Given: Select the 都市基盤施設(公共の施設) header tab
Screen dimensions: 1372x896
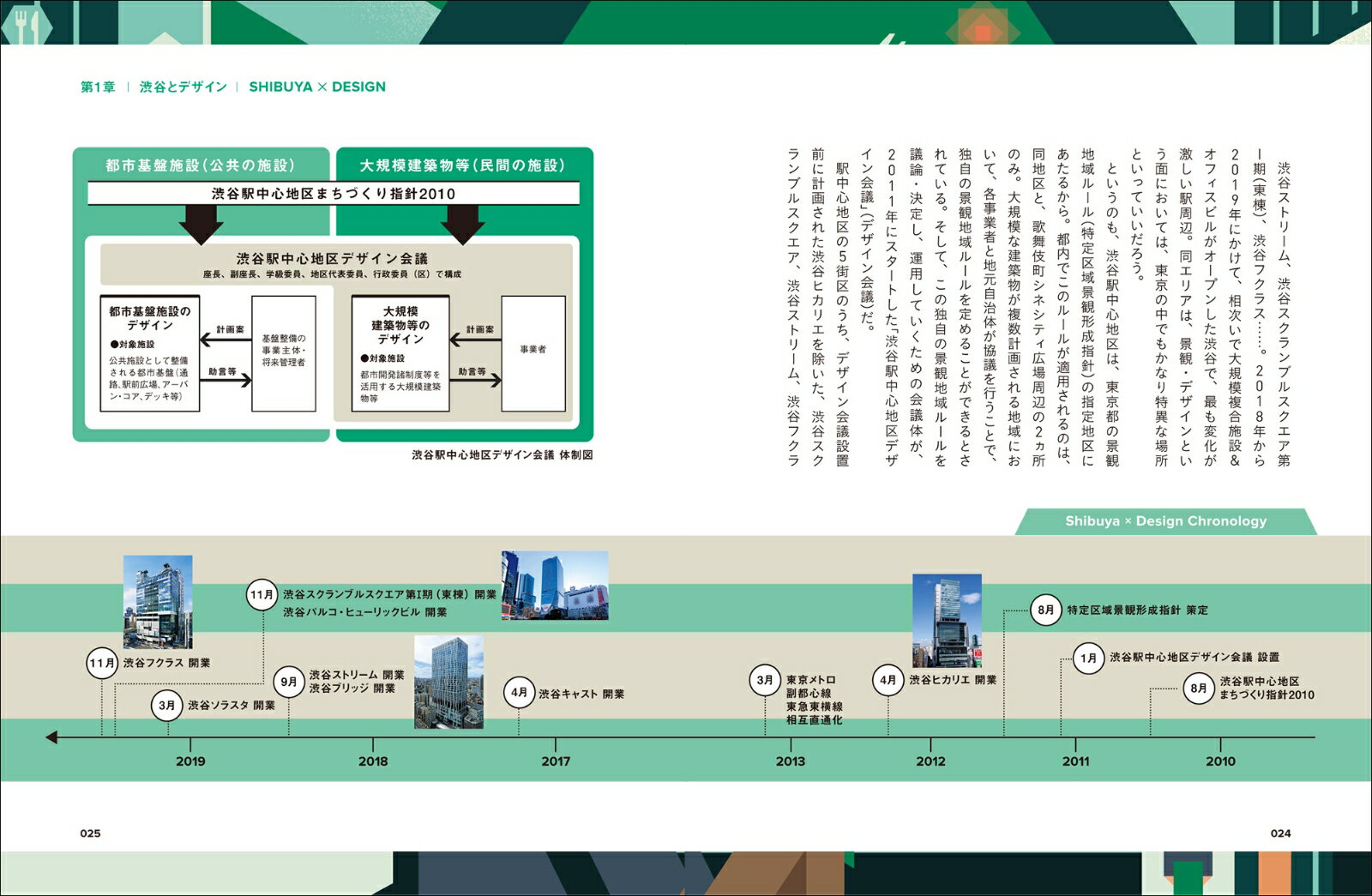Looking at the screenshot, I should [201, 165].
